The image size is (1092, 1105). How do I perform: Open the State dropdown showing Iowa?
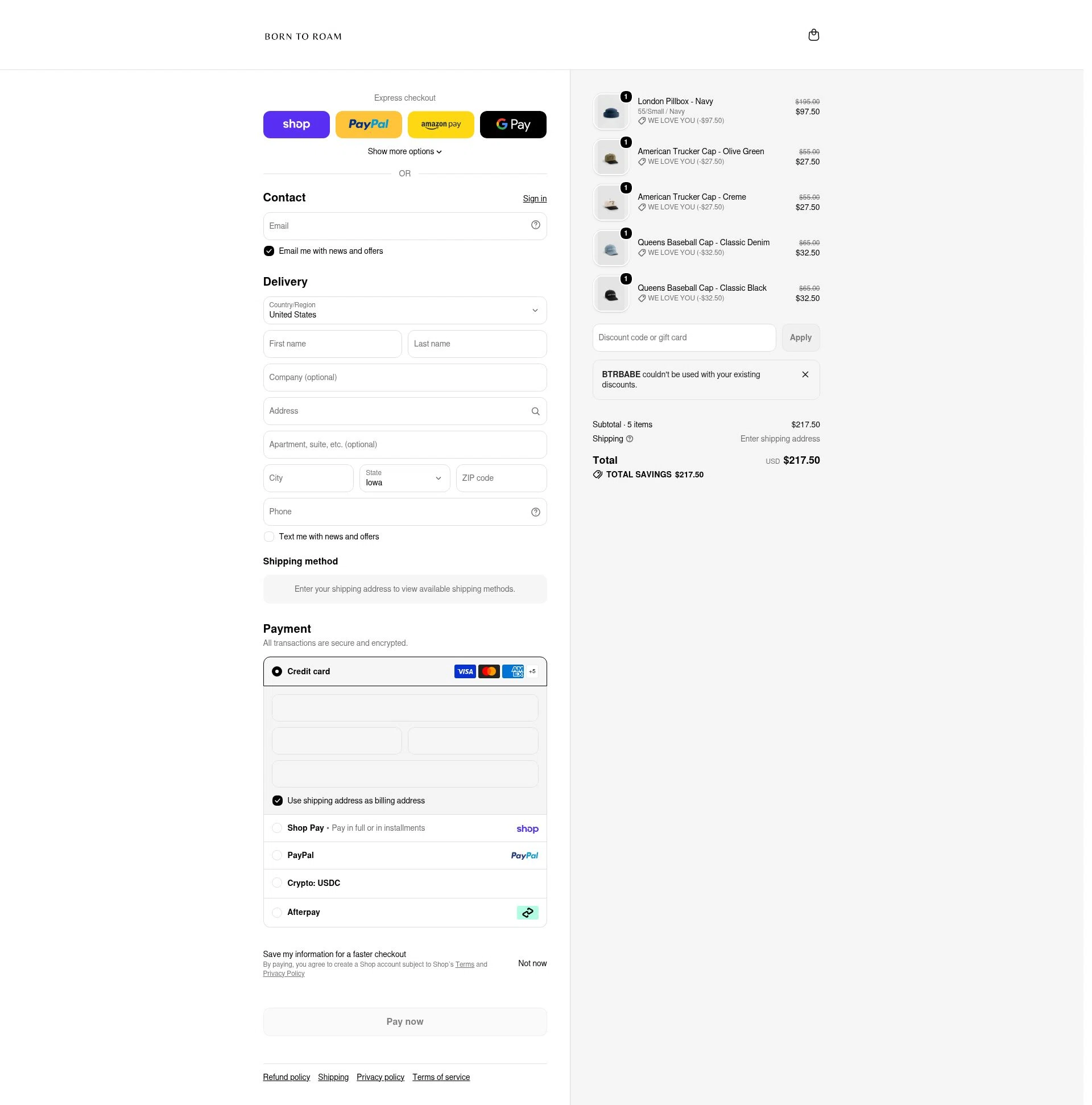[x=405, y=478]
